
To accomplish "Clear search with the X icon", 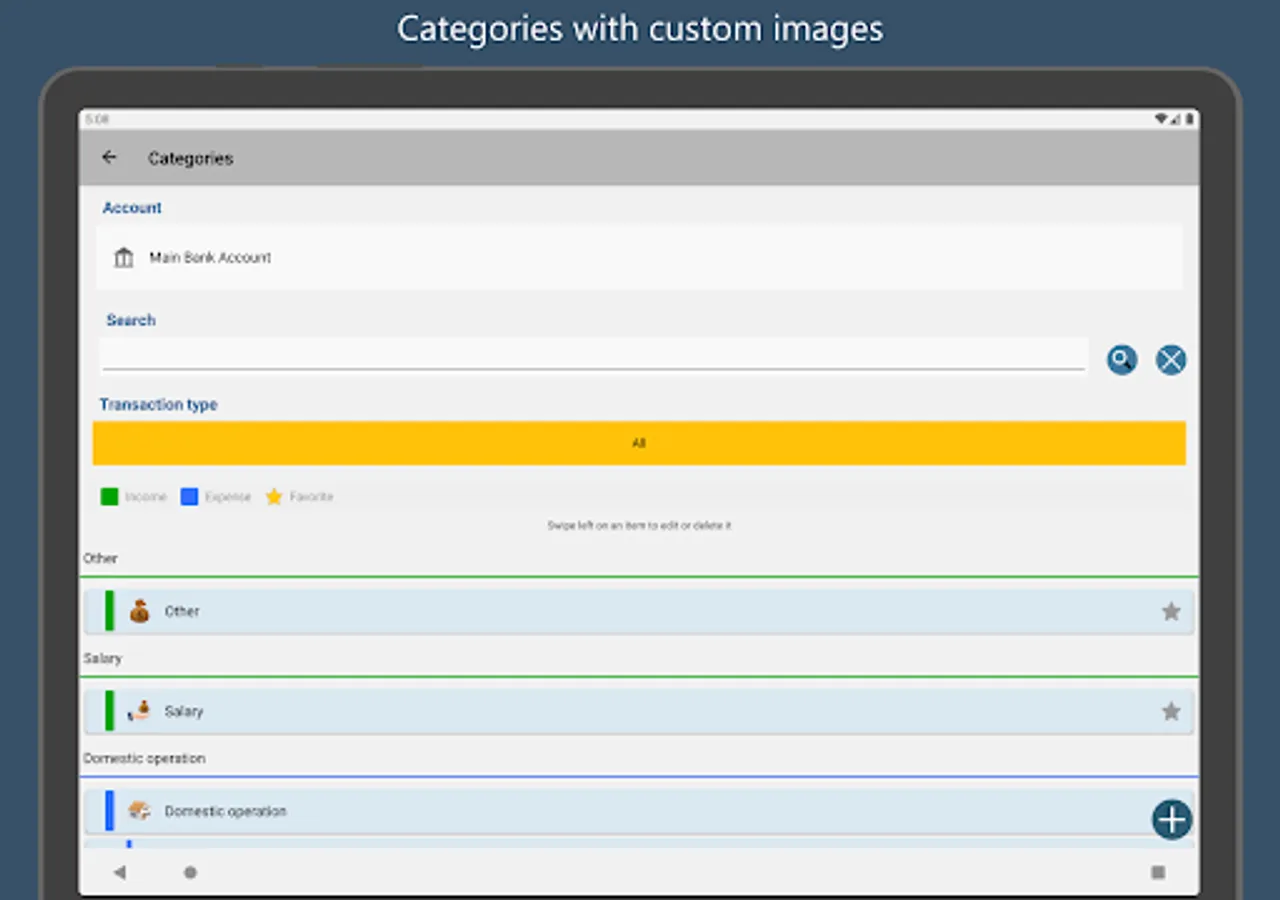I will tap(1171, 360).
